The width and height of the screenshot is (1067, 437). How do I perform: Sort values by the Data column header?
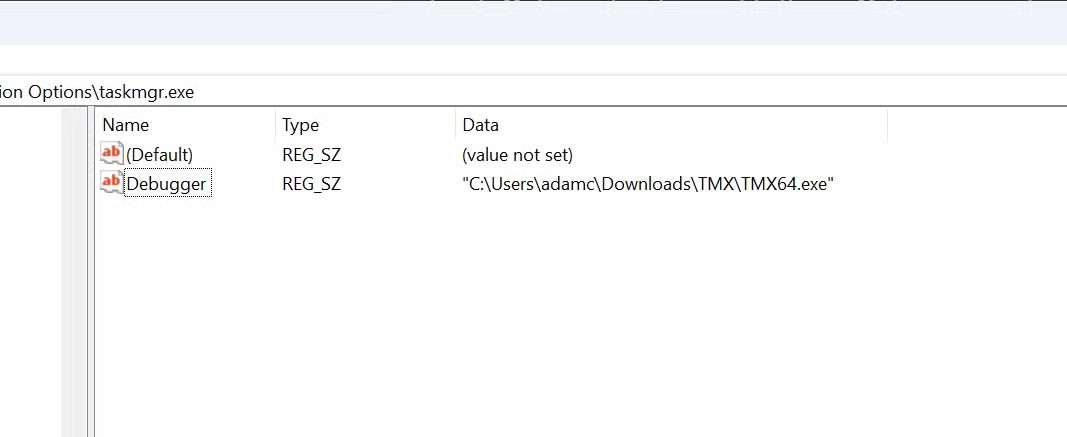pos(672,125)
